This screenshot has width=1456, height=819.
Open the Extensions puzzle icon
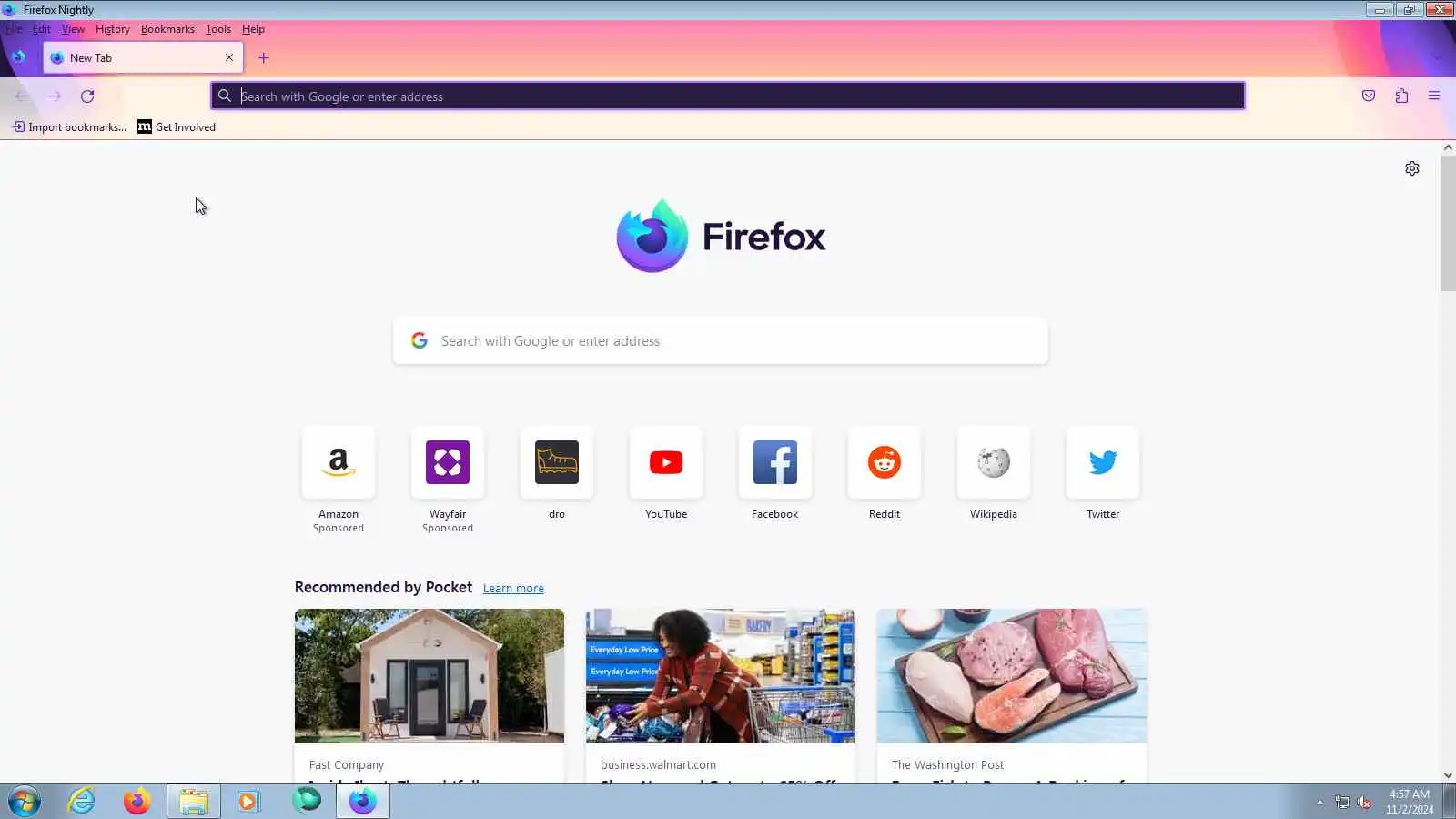click(x=1401, y=96)
